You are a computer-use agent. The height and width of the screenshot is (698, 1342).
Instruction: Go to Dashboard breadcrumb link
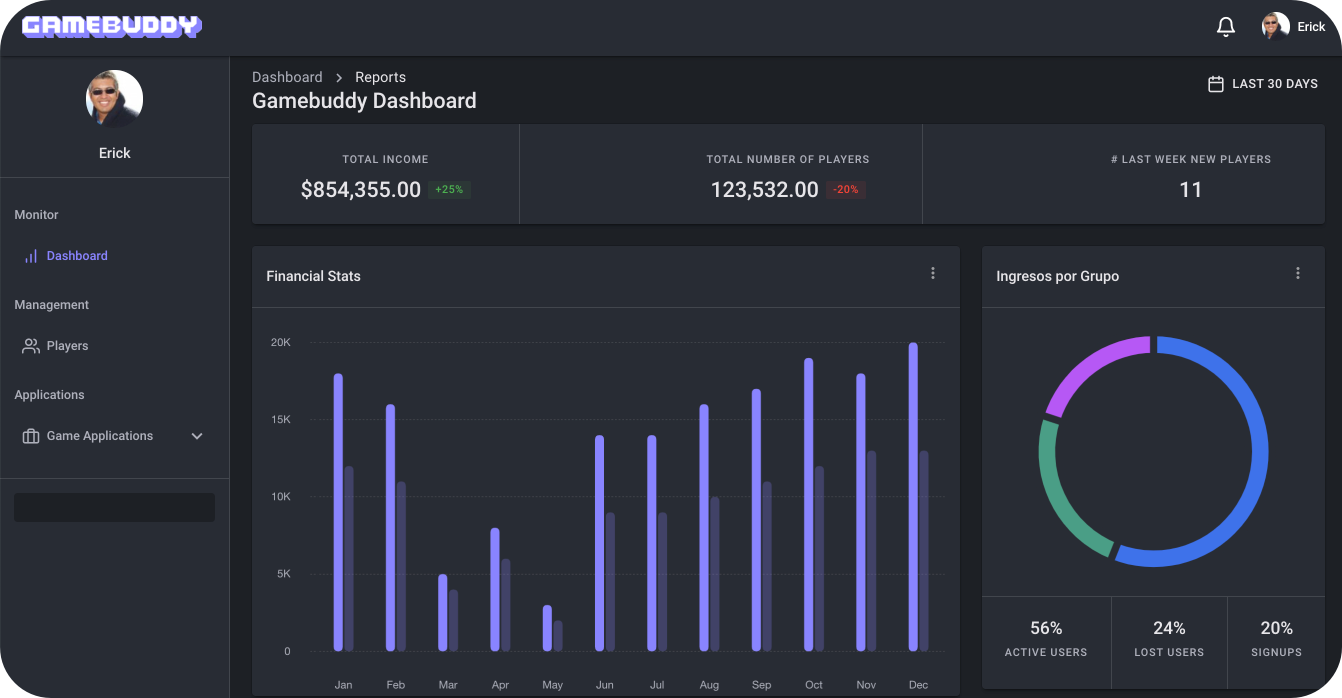coord(287,77)
